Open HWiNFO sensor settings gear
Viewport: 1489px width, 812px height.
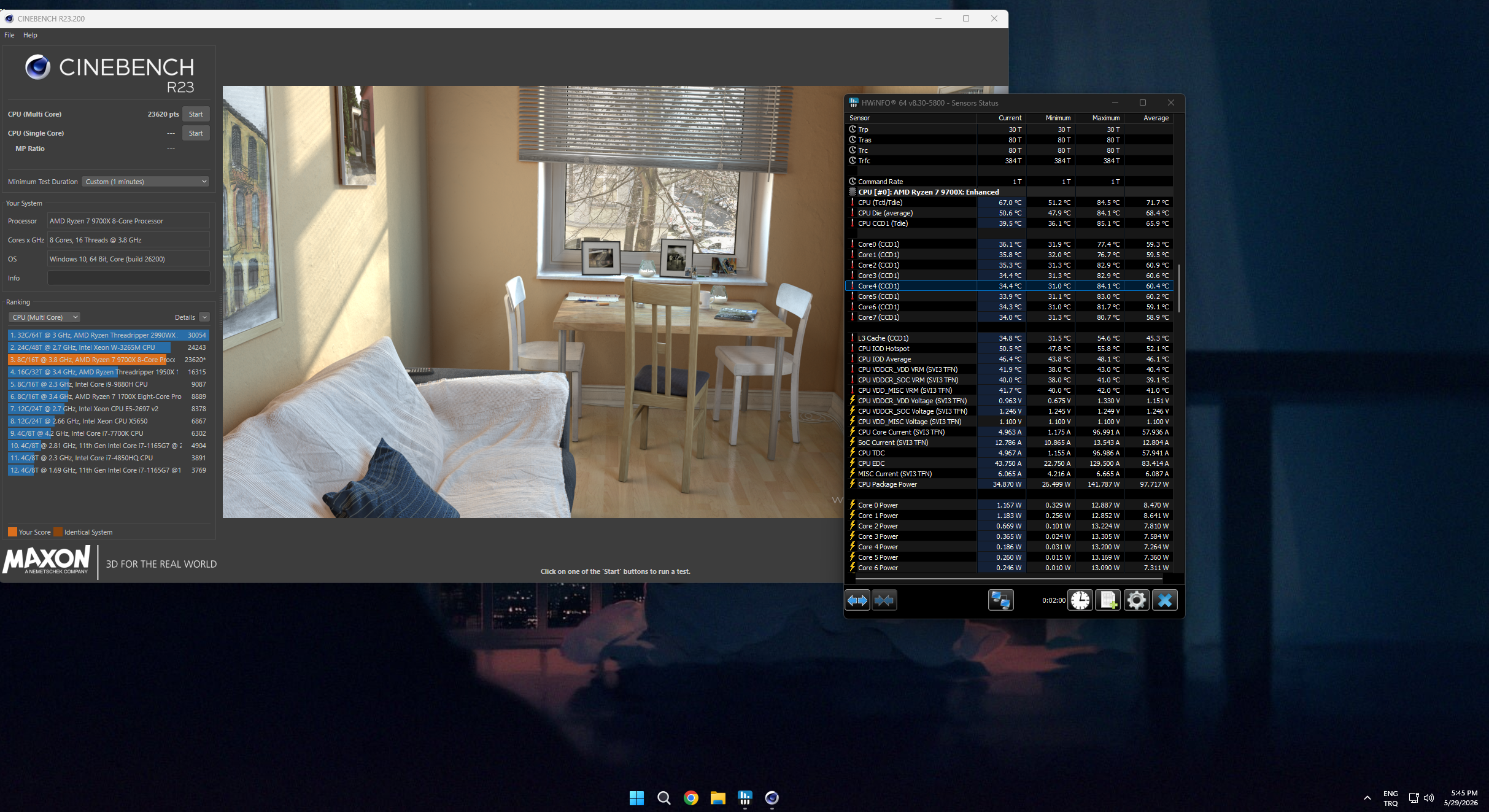tap(1136, 600)
